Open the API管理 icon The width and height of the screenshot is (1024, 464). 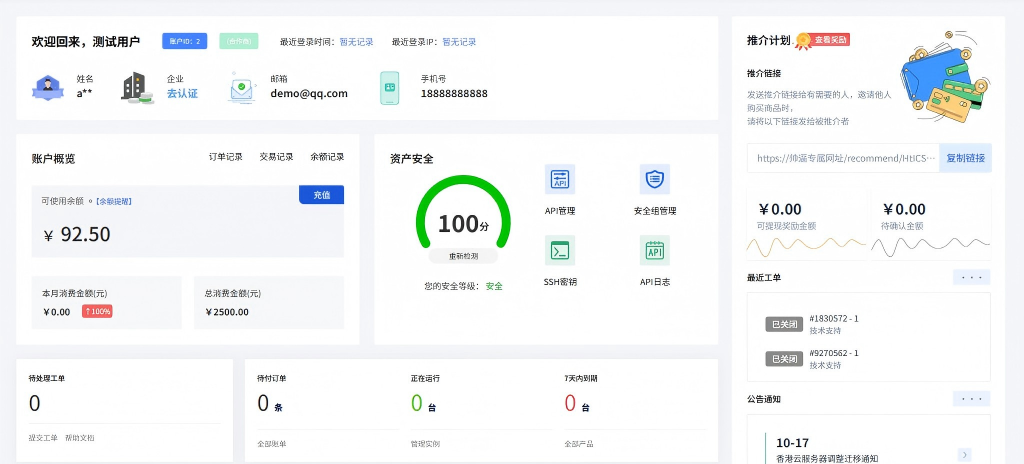pos(560,180)
